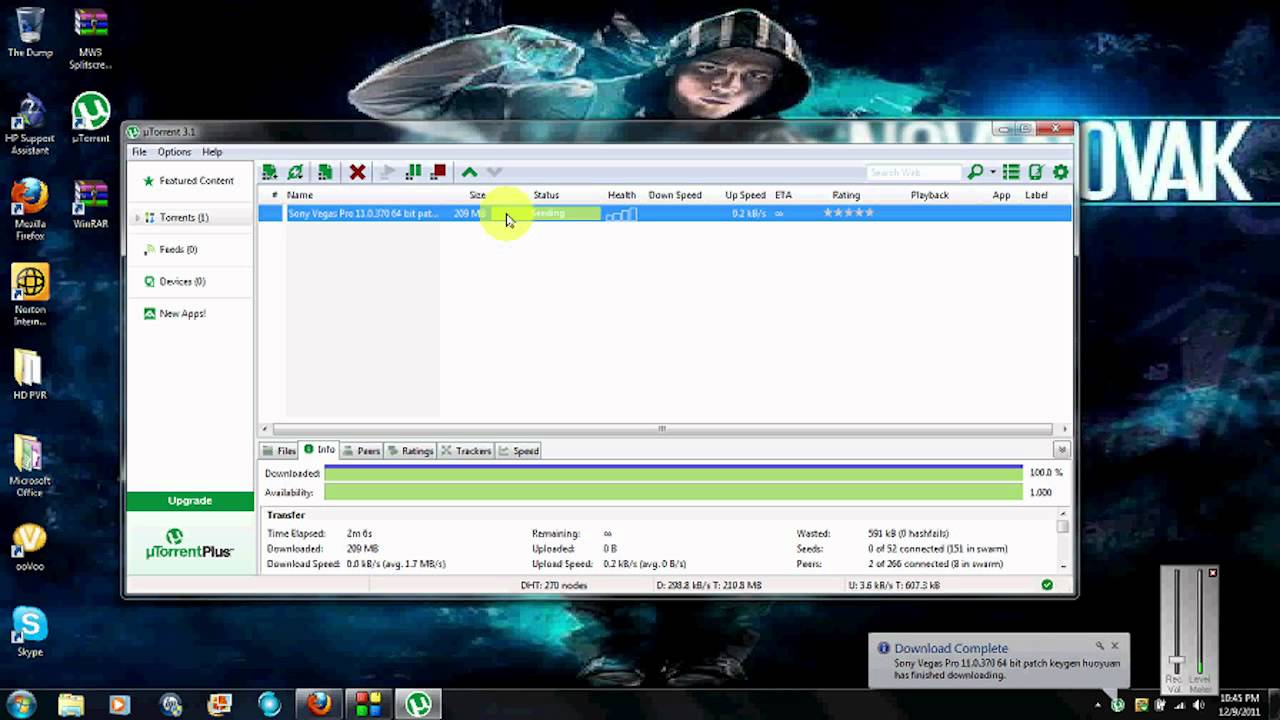Screen dimensions: 1280x720
Task: Sort by the Label column header
Action: tap(1036, 195)
